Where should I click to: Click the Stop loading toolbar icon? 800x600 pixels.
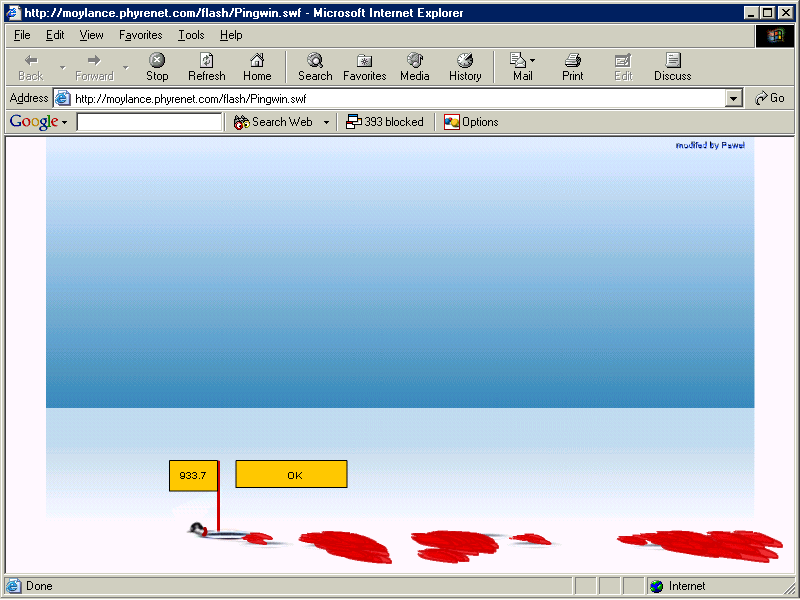pyautogui.click(x=157, y=67)
